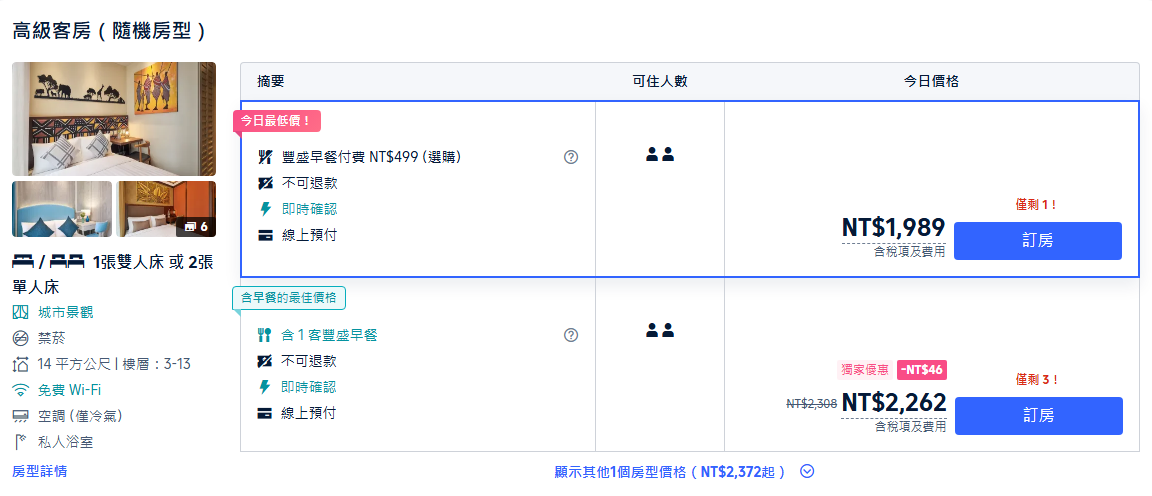Screen dimensions: 1152x496
Task: Book the NT$2,262 breakfast rate with 訂房
Action: [x=1039, y=416]
